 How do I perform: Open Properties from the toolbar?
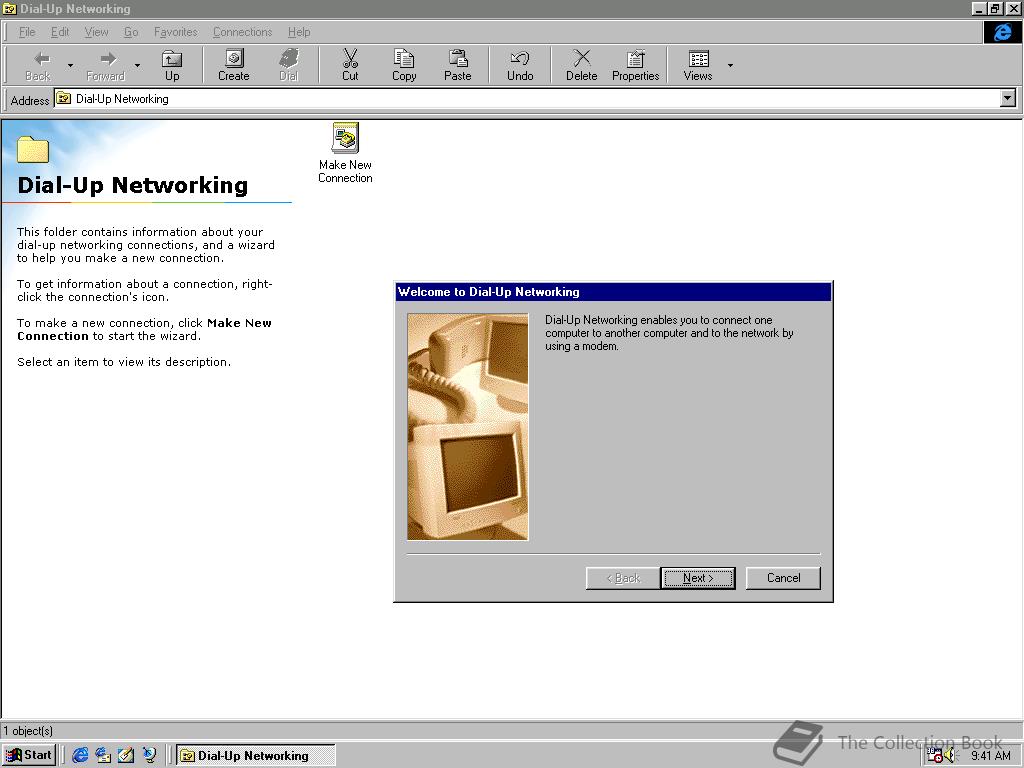(x=635, y=65)
